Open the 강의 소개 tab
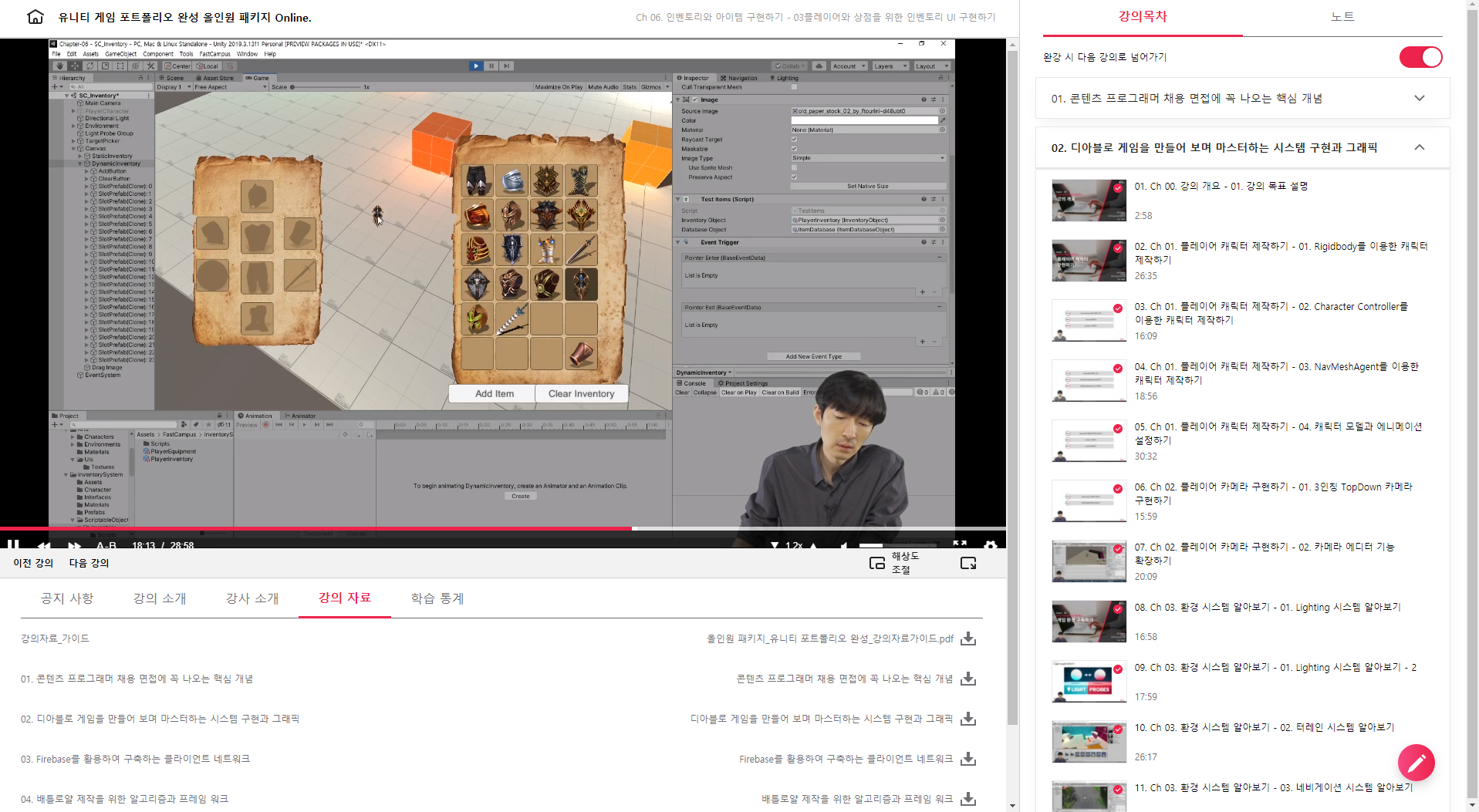Image resolution: width=1479 pixels, height=812 pixels. 160,598
